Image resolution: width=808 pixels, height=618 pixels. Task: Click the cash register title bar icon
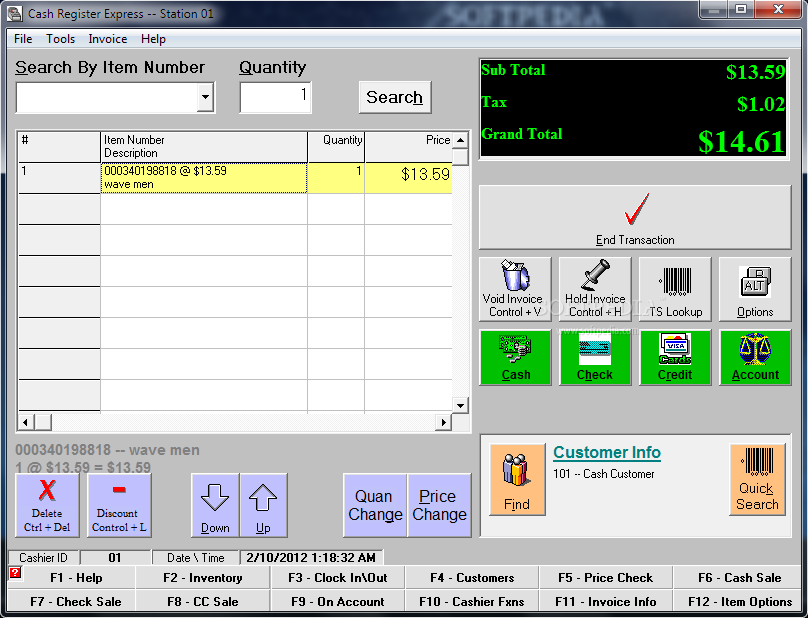pyautogui.click(x=15, y=13)
